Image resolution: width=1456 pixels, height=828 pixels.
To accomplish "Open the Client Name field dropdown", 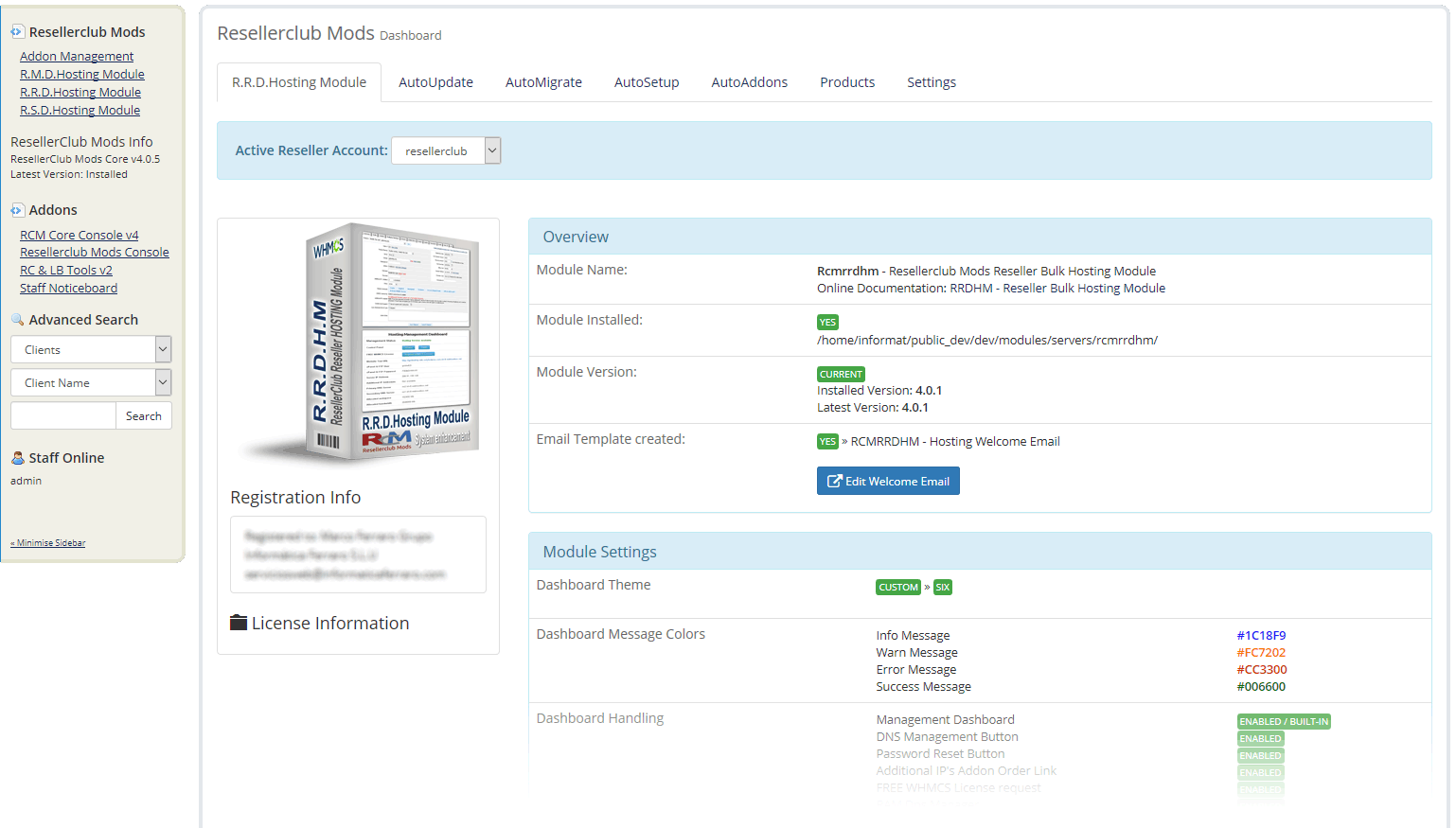I will tap(91, 382).
